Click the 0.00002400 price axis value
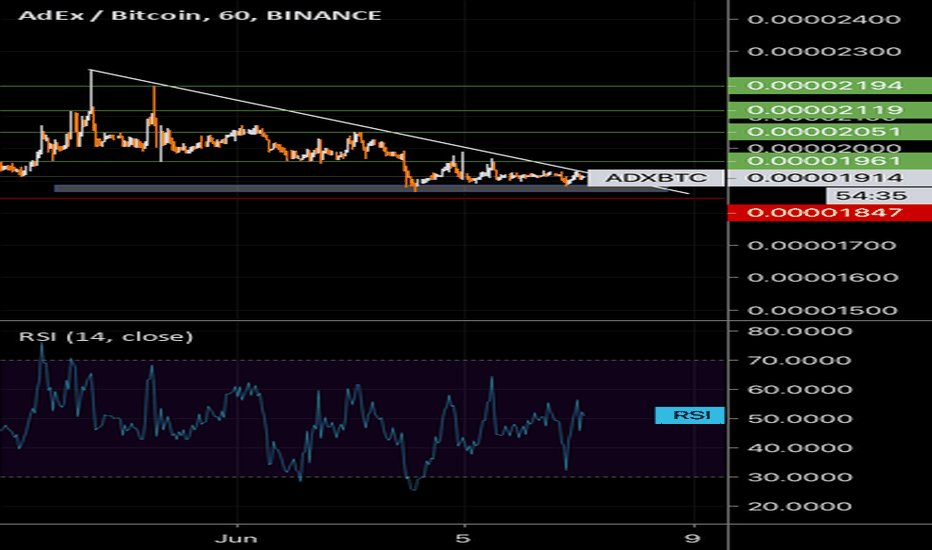Image resolution: width=932 pixels, height=550 pixels. coord(824,19)
